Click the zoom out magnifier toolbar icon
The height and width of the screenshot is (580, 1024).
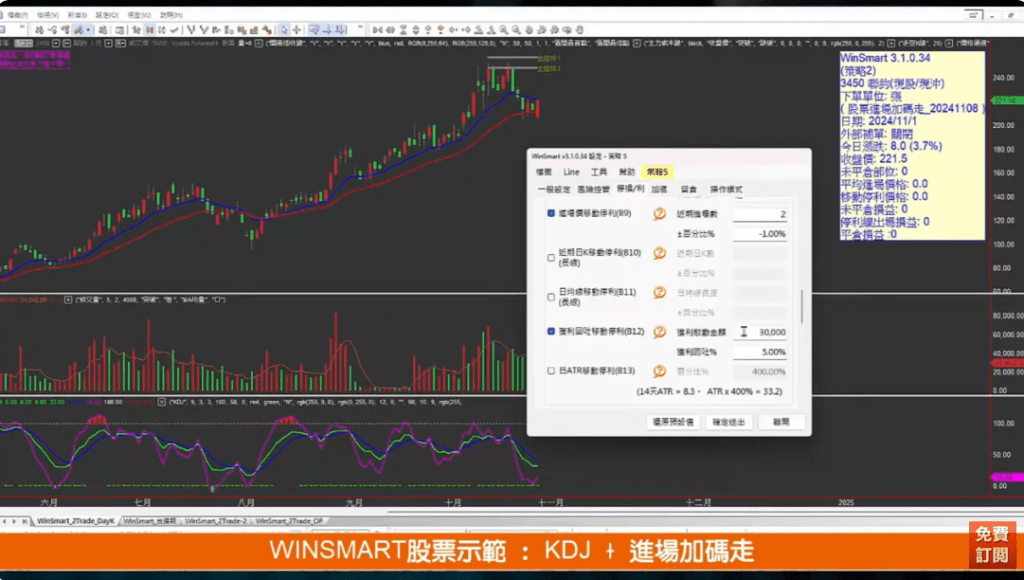517,30
